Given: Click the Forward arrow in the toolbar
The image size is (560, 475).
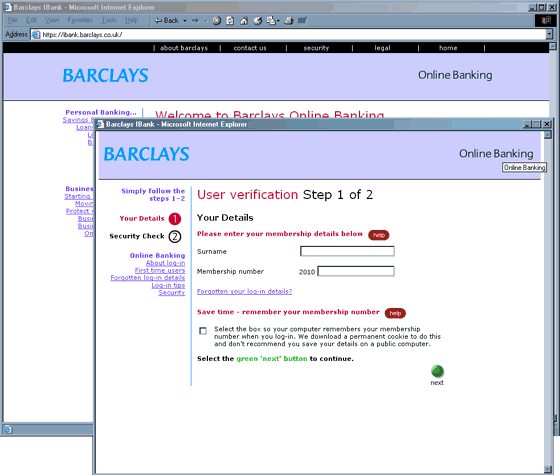Looking at the screenshot, I should tap(195, 21).
